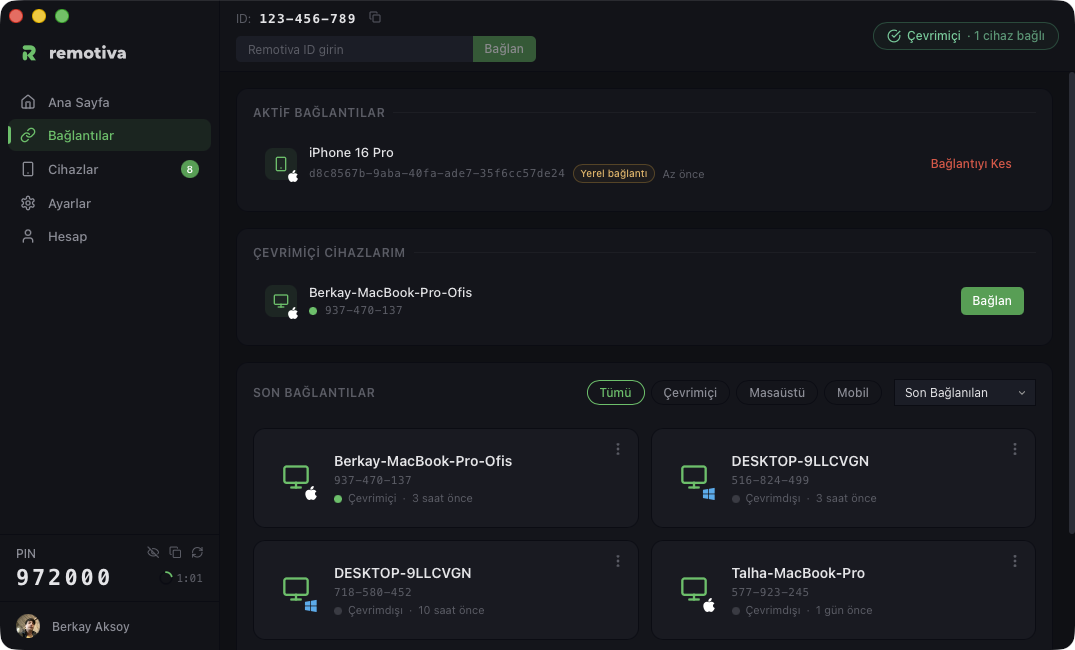Select the Masaüstü filter chip
Image resolution: width=1075 pixels, height=650 pixels.
[777, 393]
